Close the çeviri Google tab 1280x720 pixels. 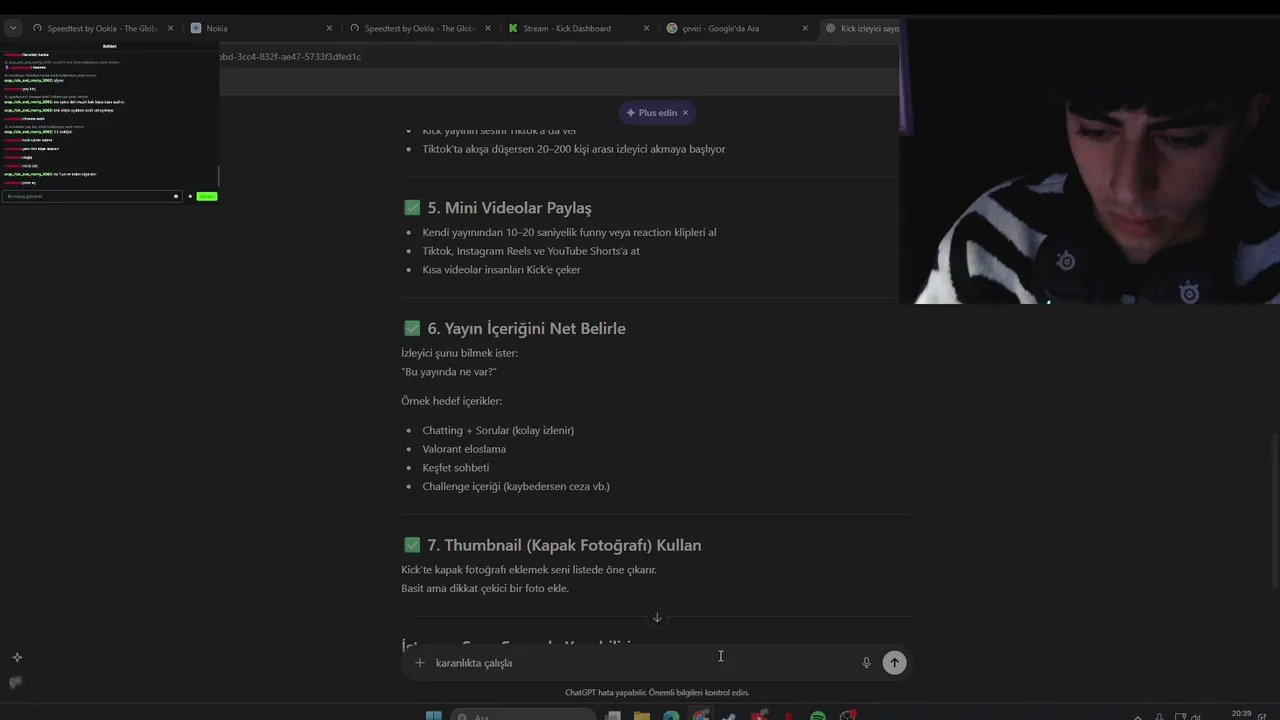tap(805, 28)
